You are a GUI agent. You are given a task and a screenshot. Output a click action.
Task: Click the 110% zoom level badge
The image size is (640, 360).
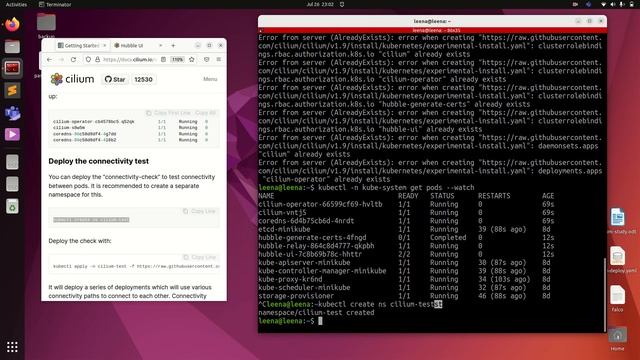point(178,60)
